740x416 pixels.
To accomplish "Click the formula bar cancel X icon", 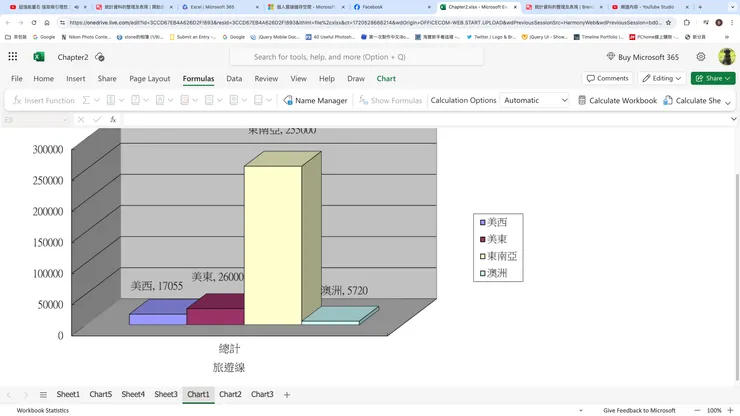I will pos(81,119).
